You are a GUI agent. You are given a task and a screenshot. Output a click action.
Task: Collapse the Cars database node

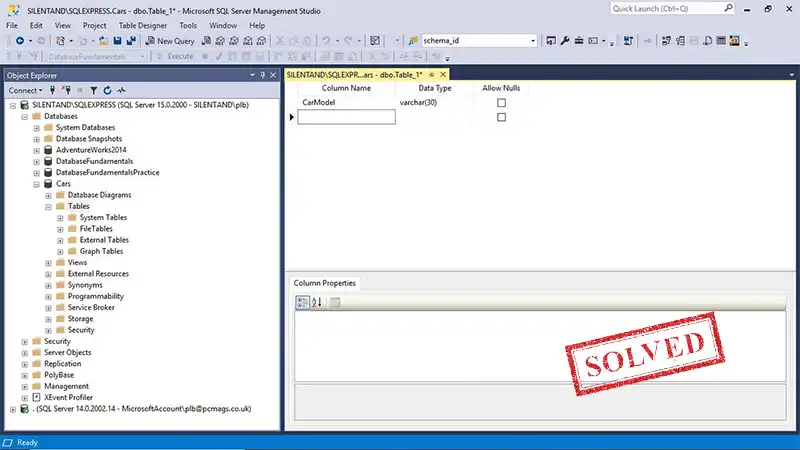36,184
